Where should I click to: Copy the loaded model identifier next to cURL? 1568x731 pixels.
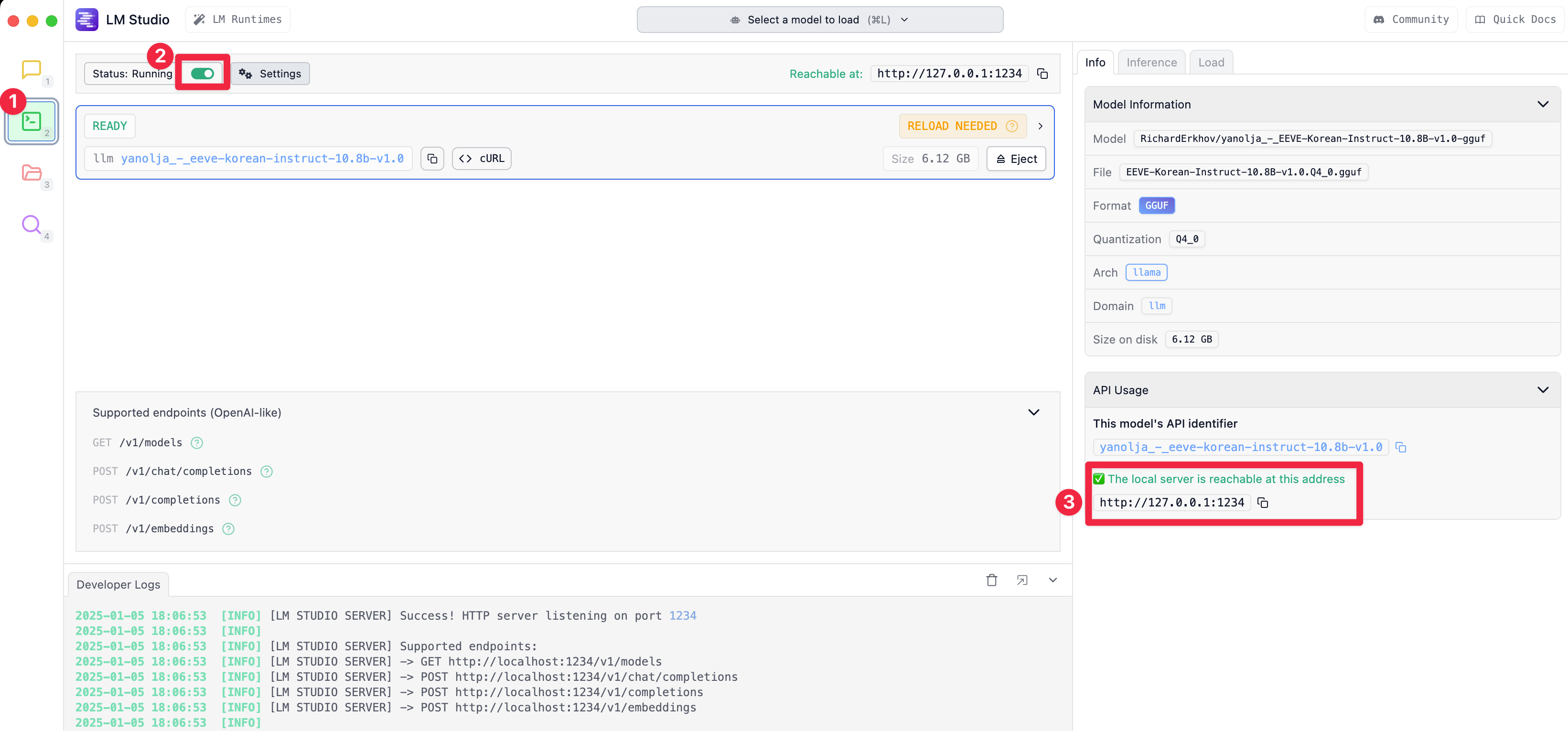[431, 159]
